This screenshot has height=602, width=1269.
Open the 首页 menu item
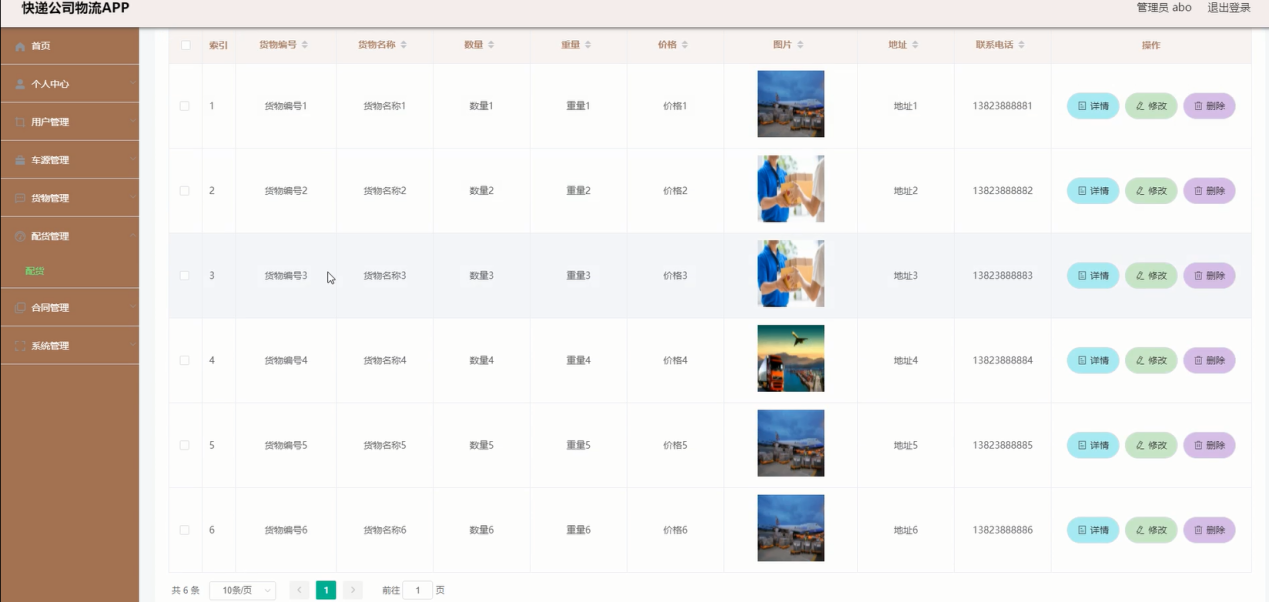[69, 46]
